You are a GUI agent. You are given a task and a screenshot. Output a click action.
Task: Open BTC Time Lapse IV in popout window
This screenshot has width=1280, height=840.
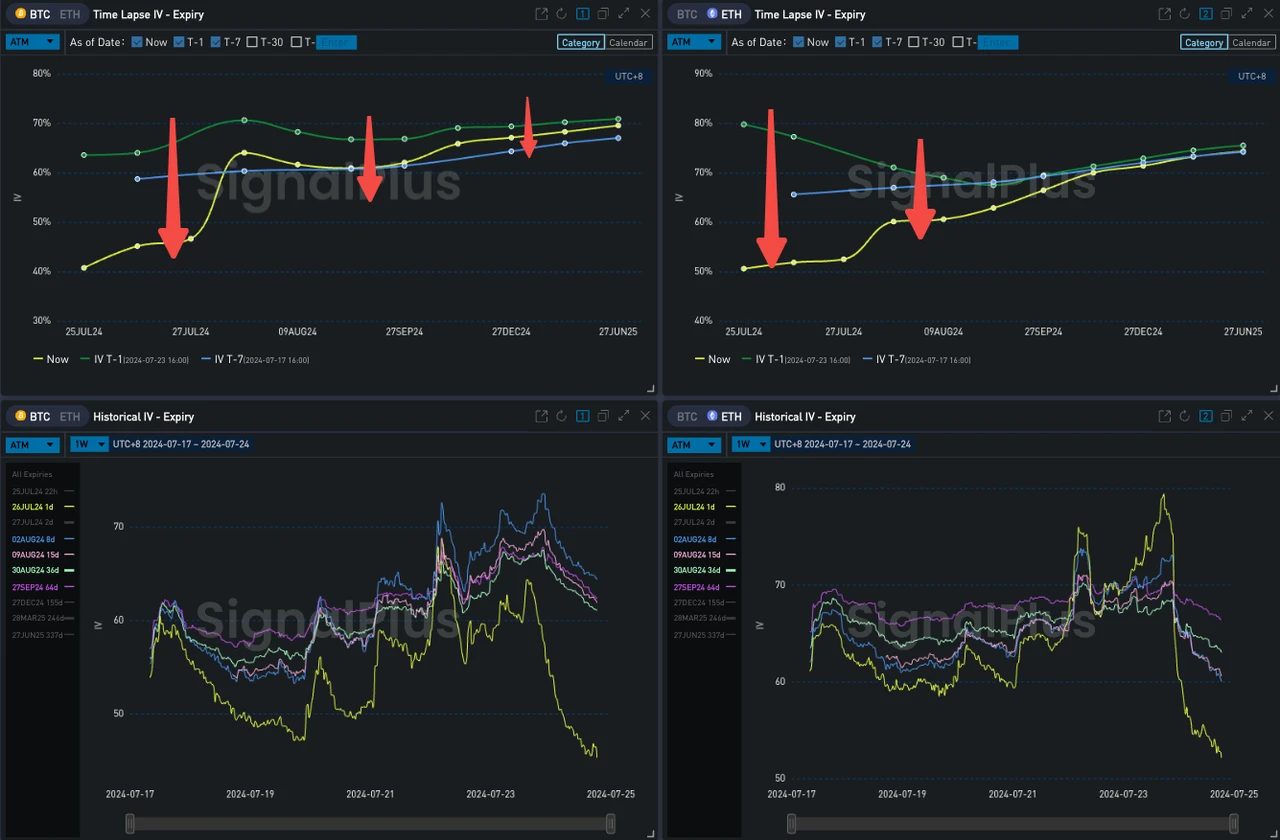coord(541,14)
